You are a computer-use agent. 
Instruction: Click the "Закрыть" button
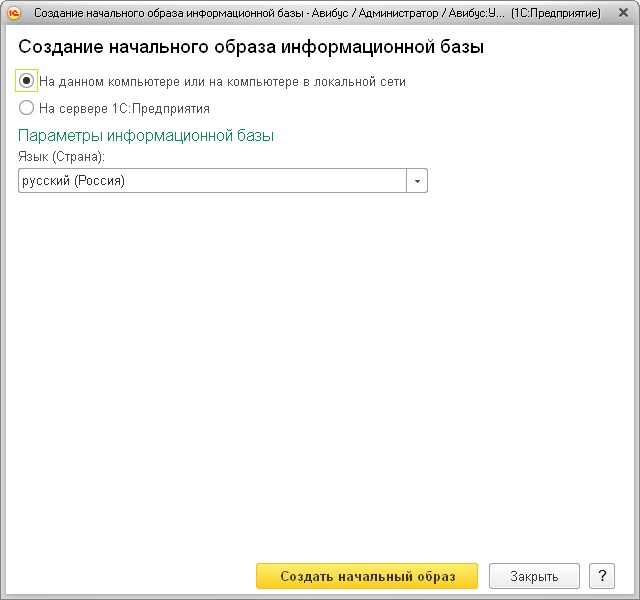[x=535, y=576]
